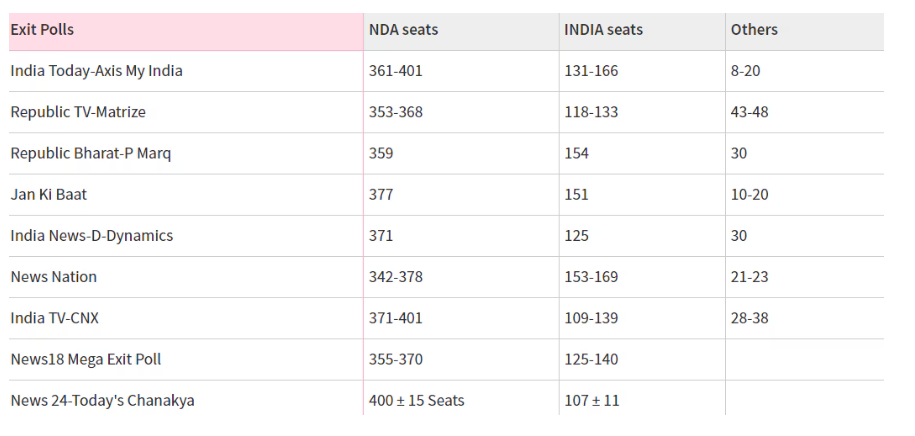Select the 400 ± 15 Seats cell

[416, 400]
